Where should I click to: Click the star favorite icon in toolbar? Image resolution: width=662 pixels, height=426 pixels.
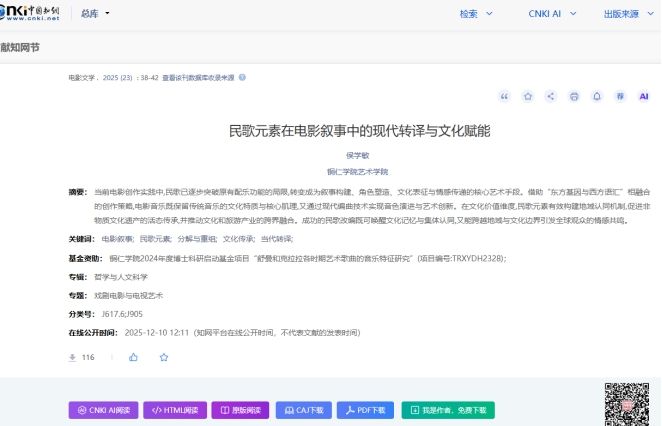coord(528,97)
